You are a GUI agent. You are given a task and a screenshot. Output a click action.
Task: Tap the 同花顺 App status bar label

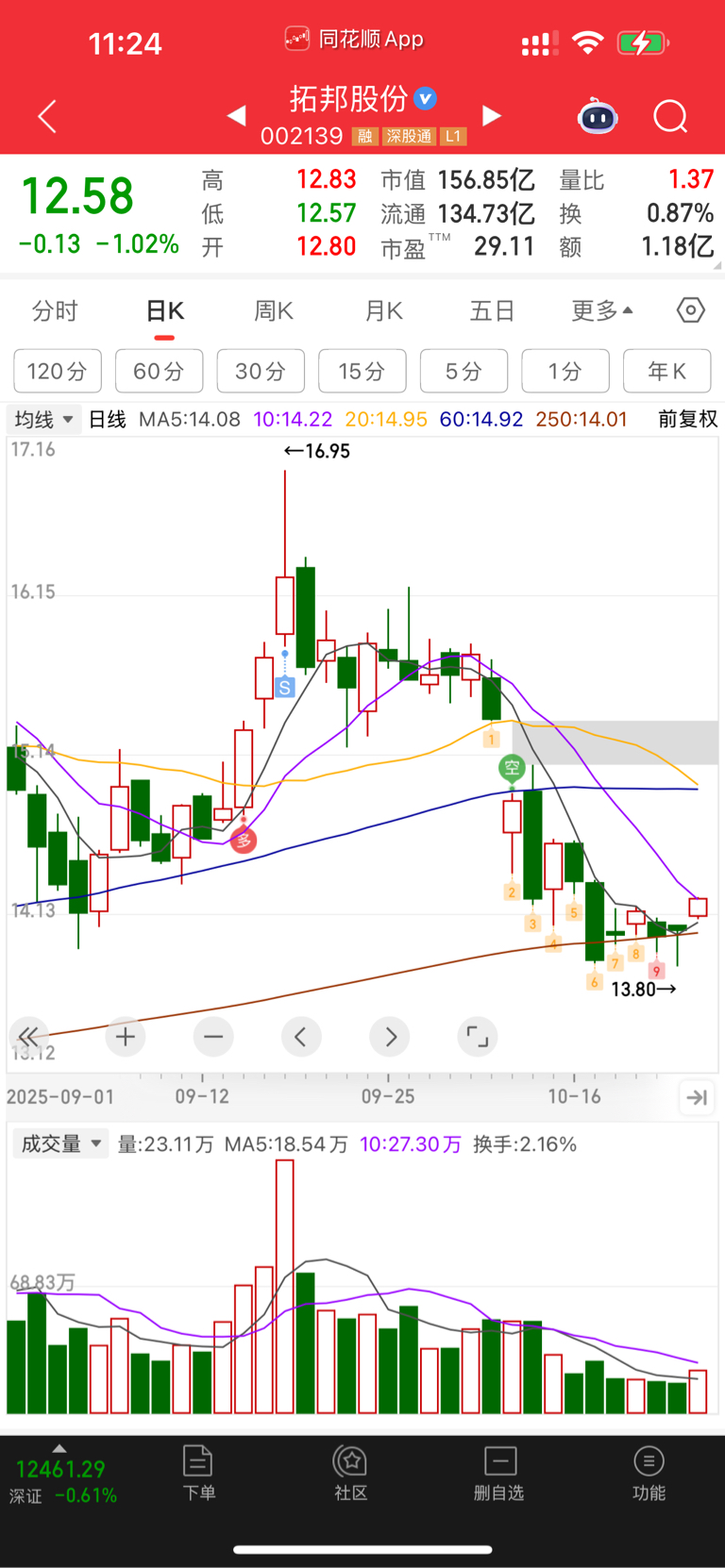[x=354, y=40]
